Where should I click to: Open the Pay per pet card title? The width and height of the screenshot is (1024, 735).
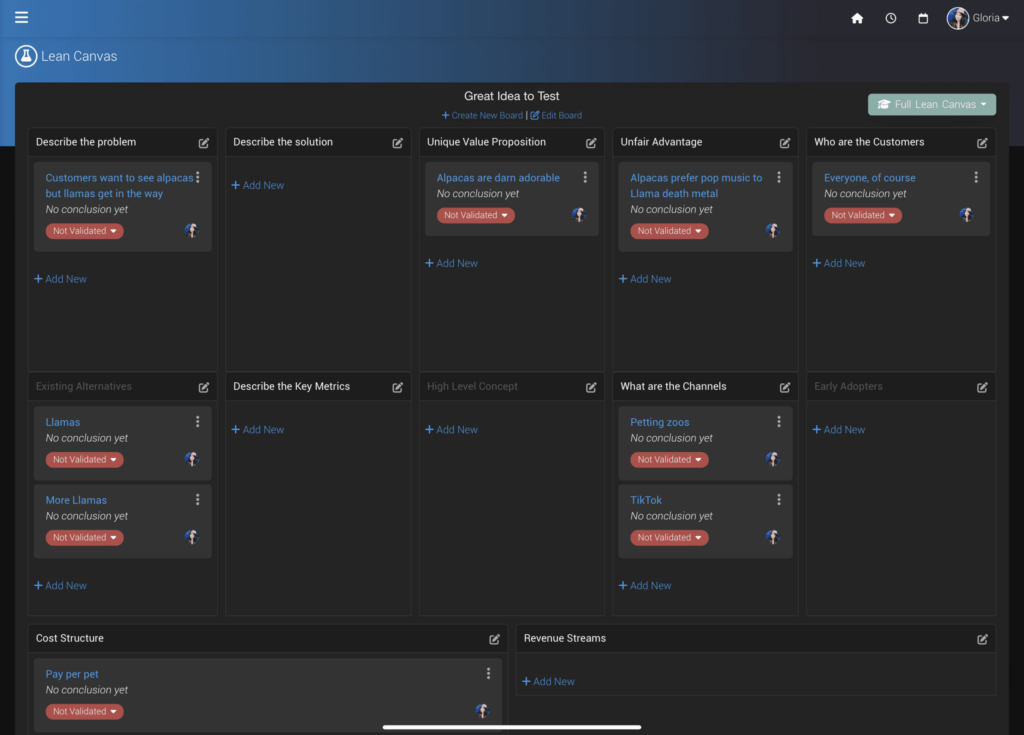coord(72,674)
